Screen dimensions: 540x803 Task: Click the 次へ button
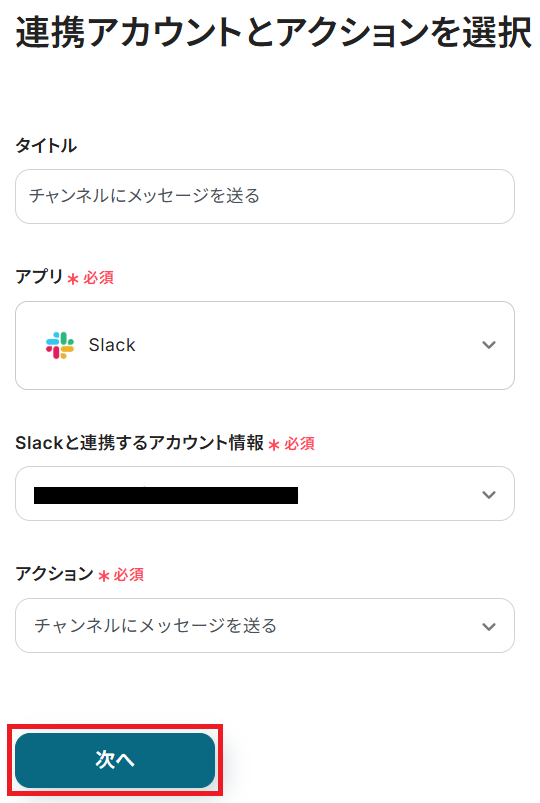click(115, 760)
